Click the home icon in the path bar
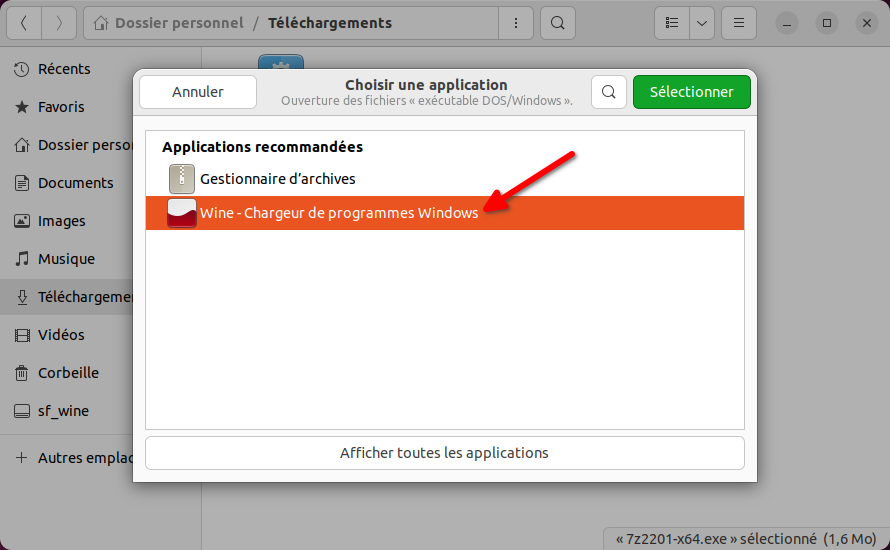 pyautogui.click(x=101, y=23)
